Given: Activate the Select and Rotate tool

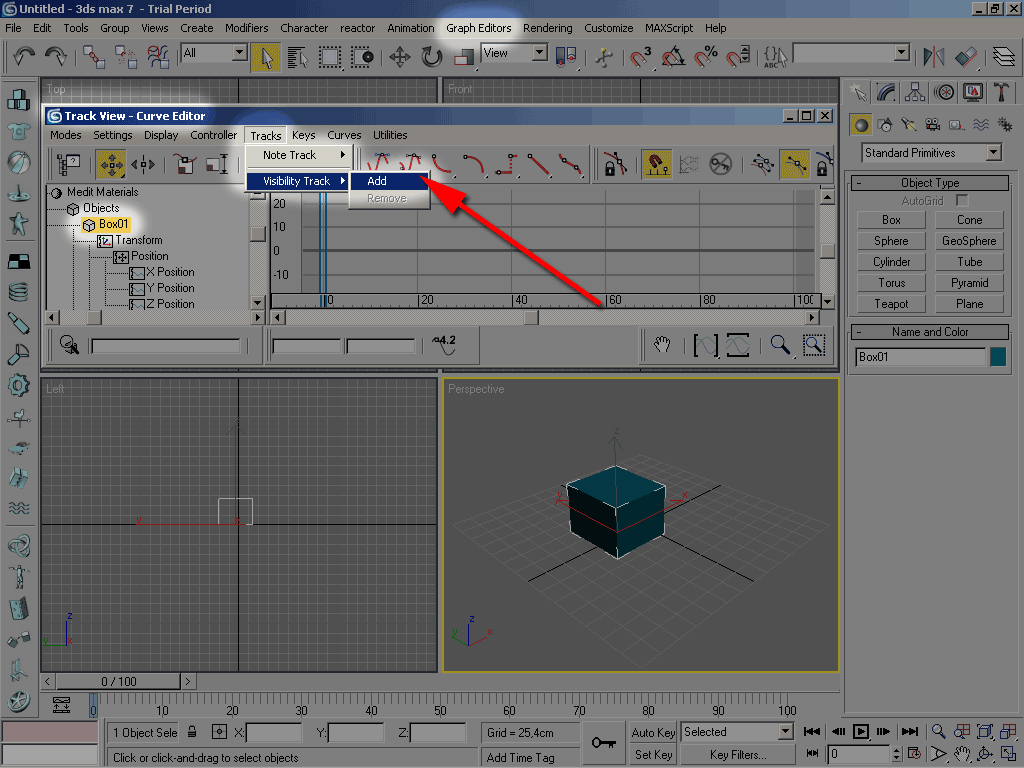Looking at the screenshot, I should (x=431, y=57).
